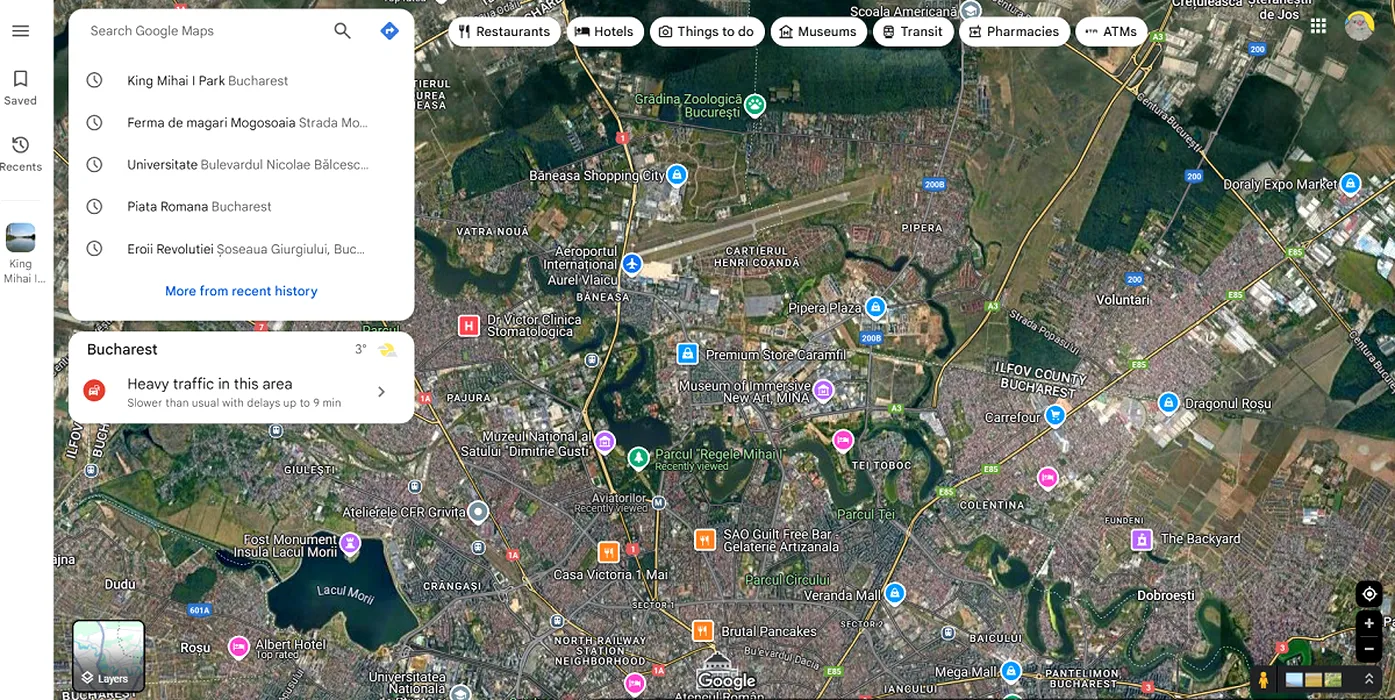Viewport: 1395px width, 700px height.
Task: Select King Mihai I Park history entry
Action: point(241,81)
